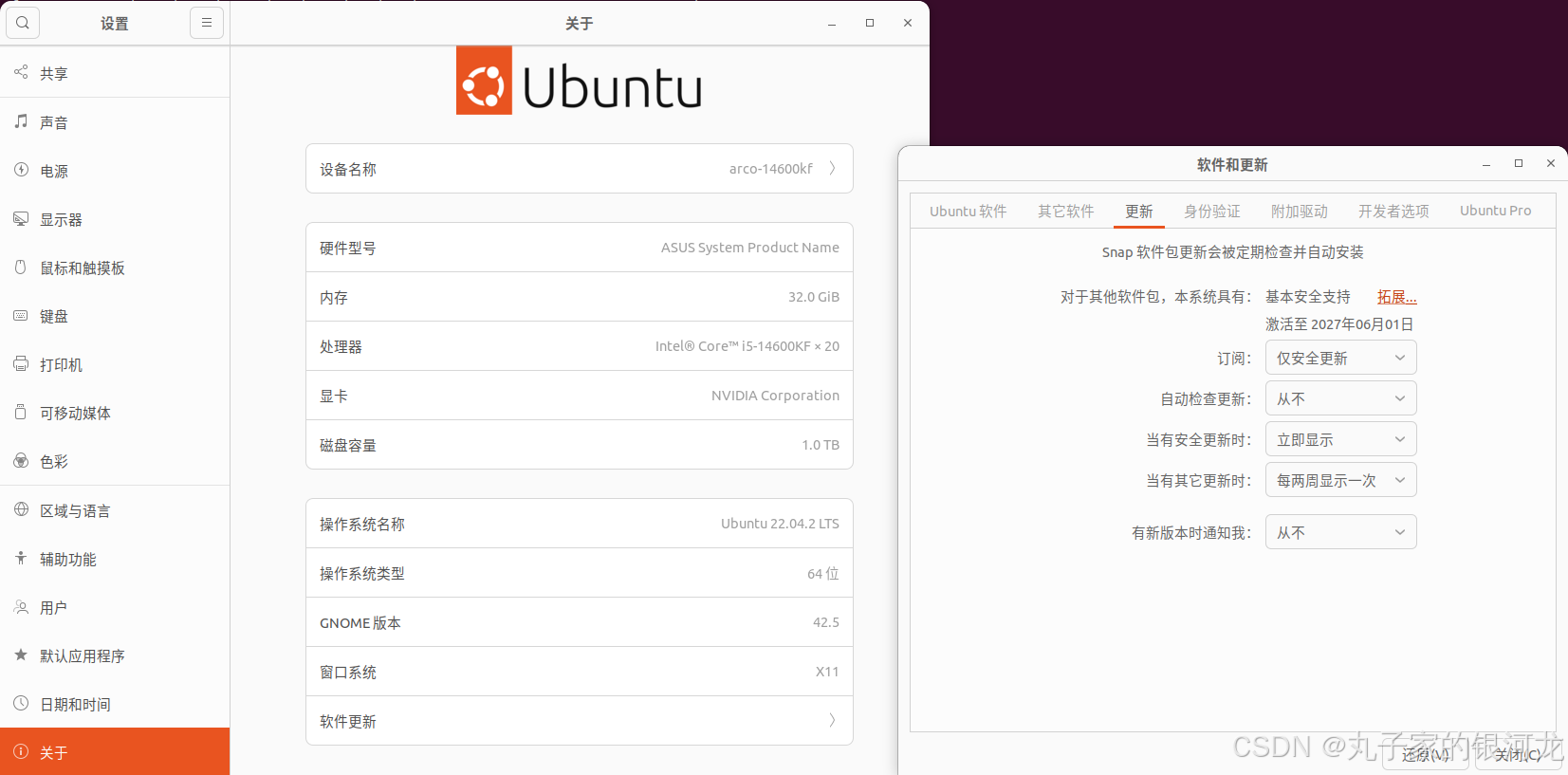Click the processor value Intel Core i5-14600KF
Viewport: 1568px width, 775px height.
click(x=747, y=346)
